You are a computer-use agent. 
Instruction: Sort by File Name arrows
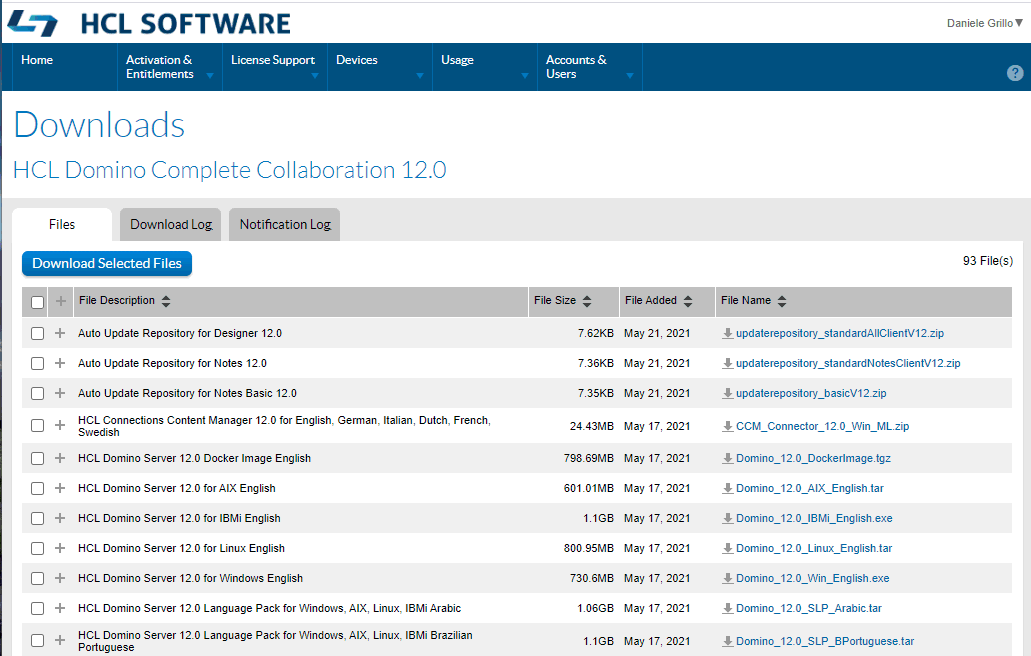click(781, 301)
